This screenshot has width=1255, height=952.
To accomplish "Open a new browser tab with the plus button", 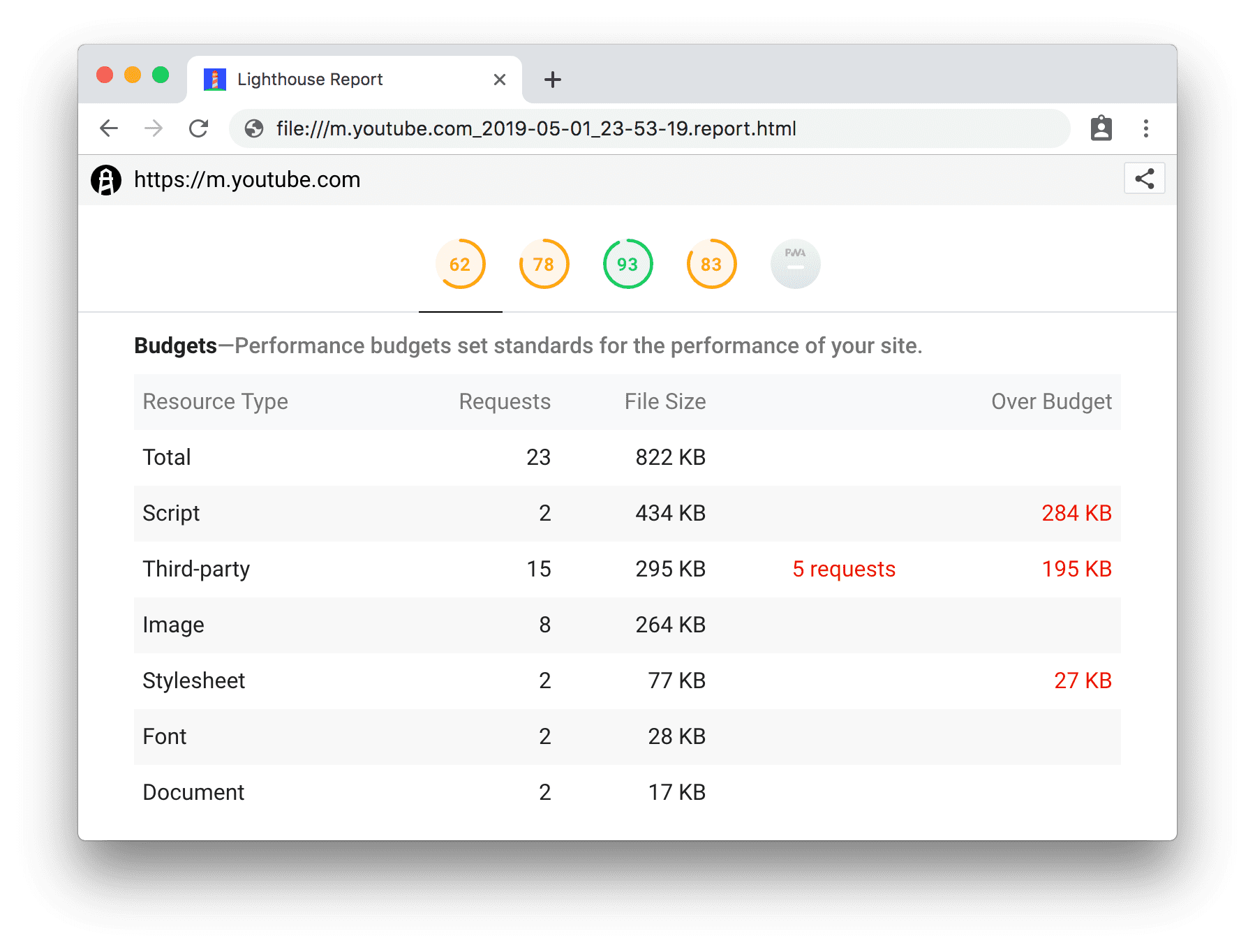I will click(552, 79).
